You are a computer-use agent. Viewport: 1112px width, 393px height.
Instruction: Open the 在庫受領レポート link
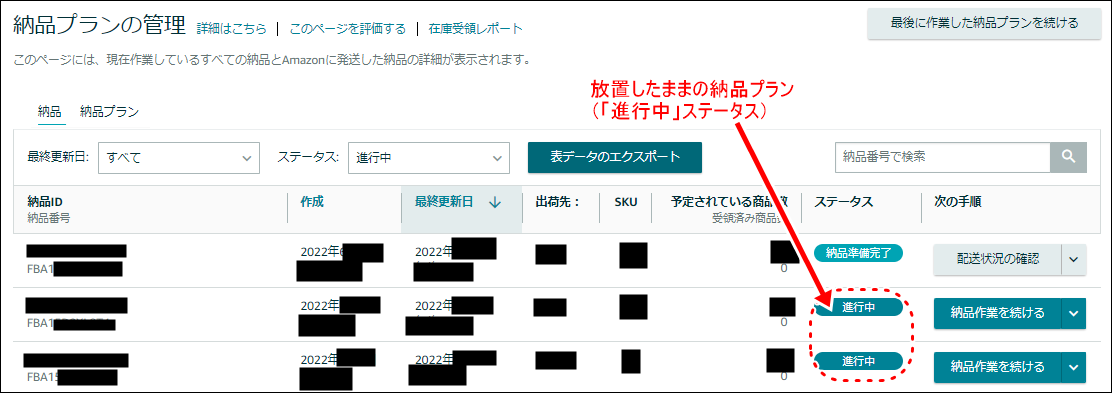click(475, 29)
